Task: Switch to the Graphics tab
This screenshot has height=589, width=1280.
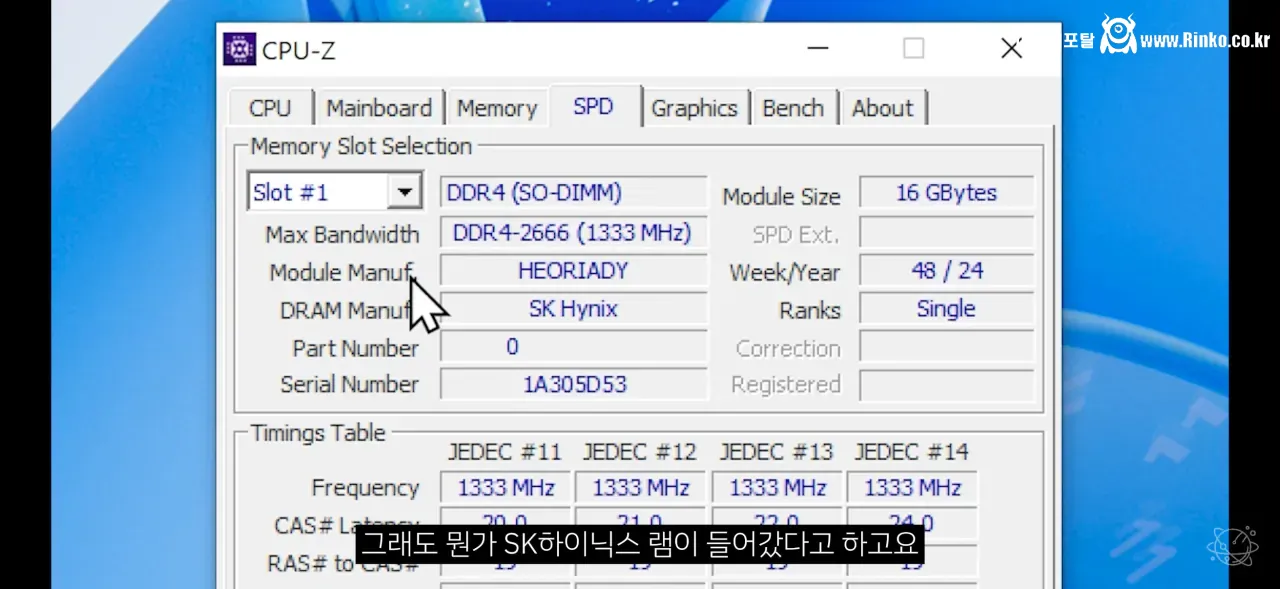Action: point(696,107)
